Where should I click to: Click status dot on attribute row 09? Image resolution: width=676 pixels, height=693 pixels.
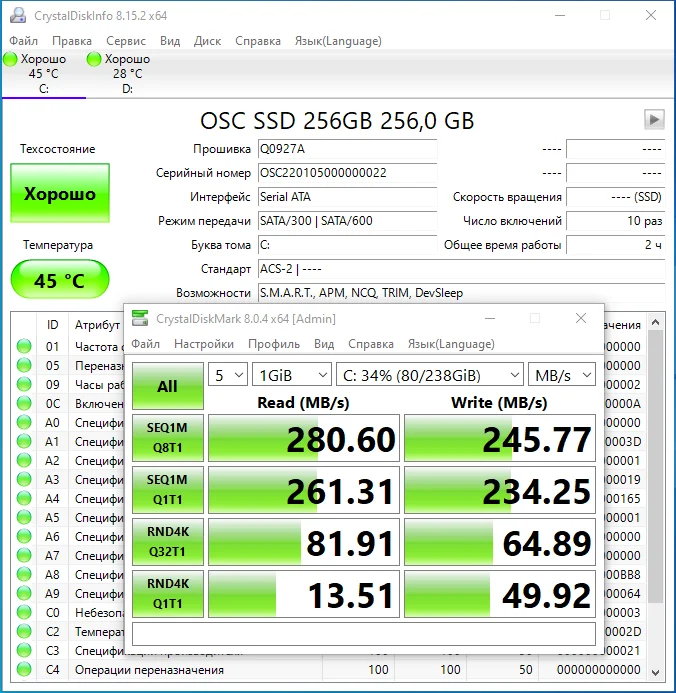pos(24,384)
